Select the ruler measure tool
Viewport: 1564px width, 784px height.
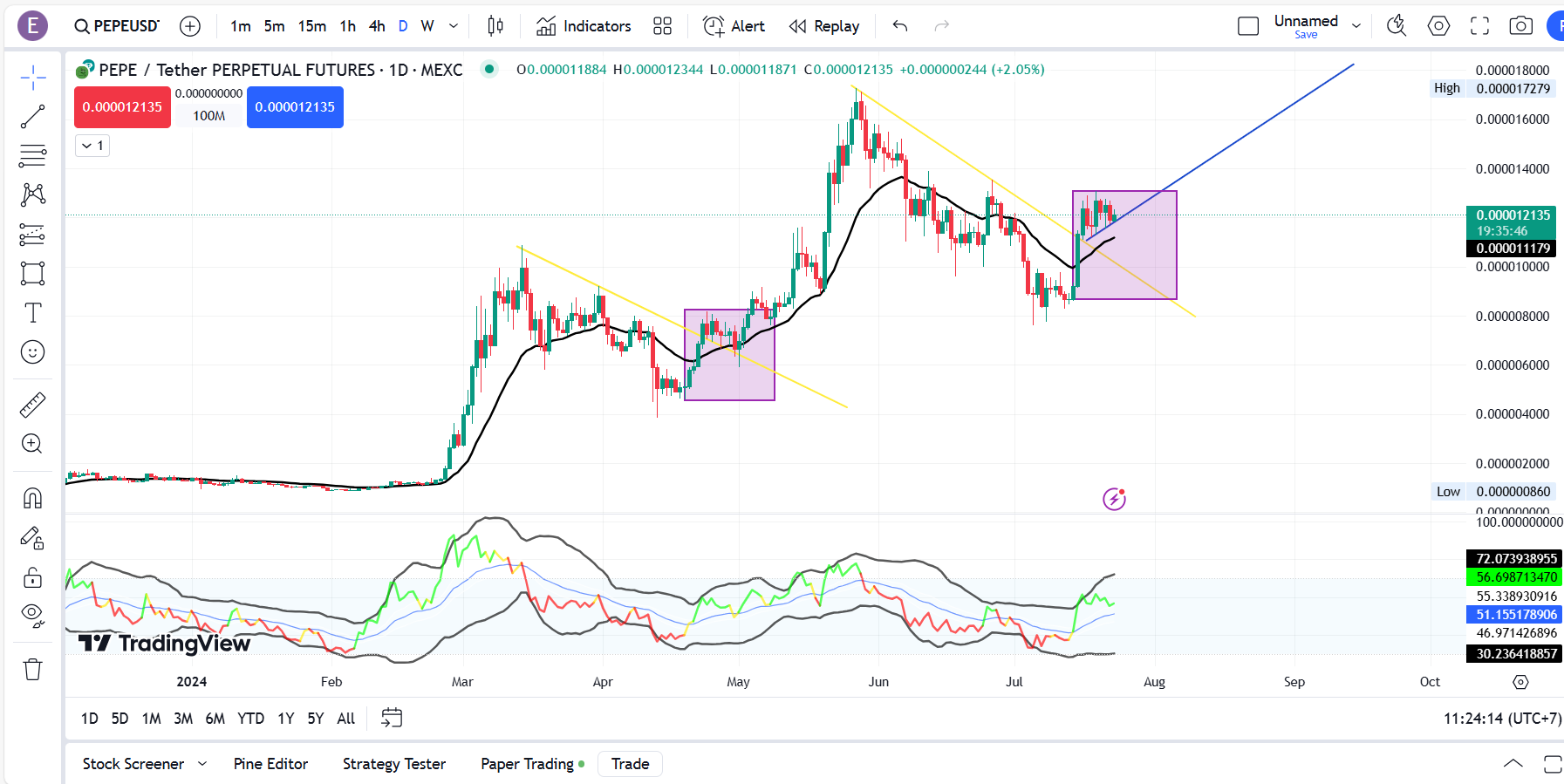[33, 405]
